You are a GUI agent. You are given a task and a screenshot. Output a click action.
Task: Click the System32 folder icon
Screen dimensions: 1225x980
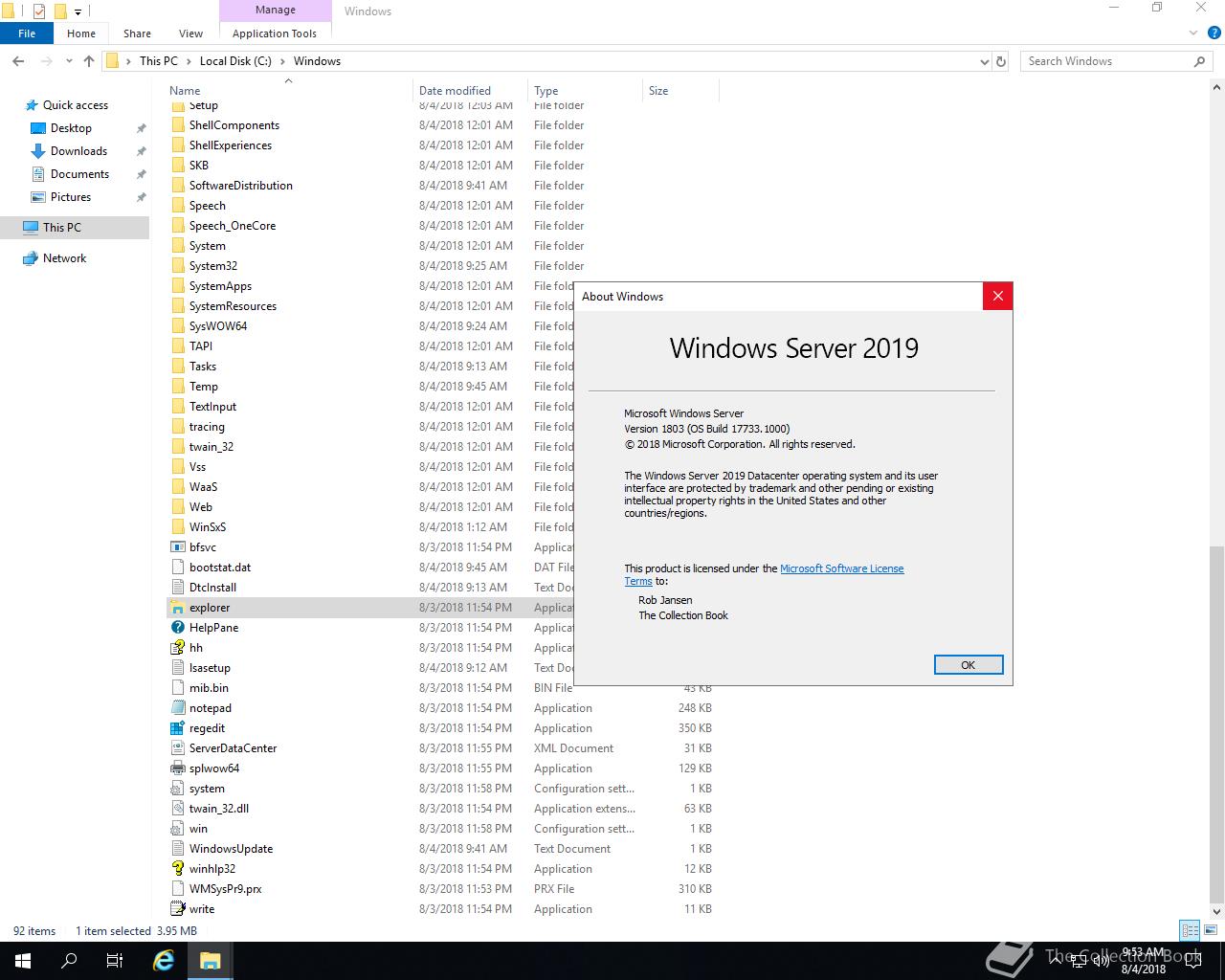[177, 266]
